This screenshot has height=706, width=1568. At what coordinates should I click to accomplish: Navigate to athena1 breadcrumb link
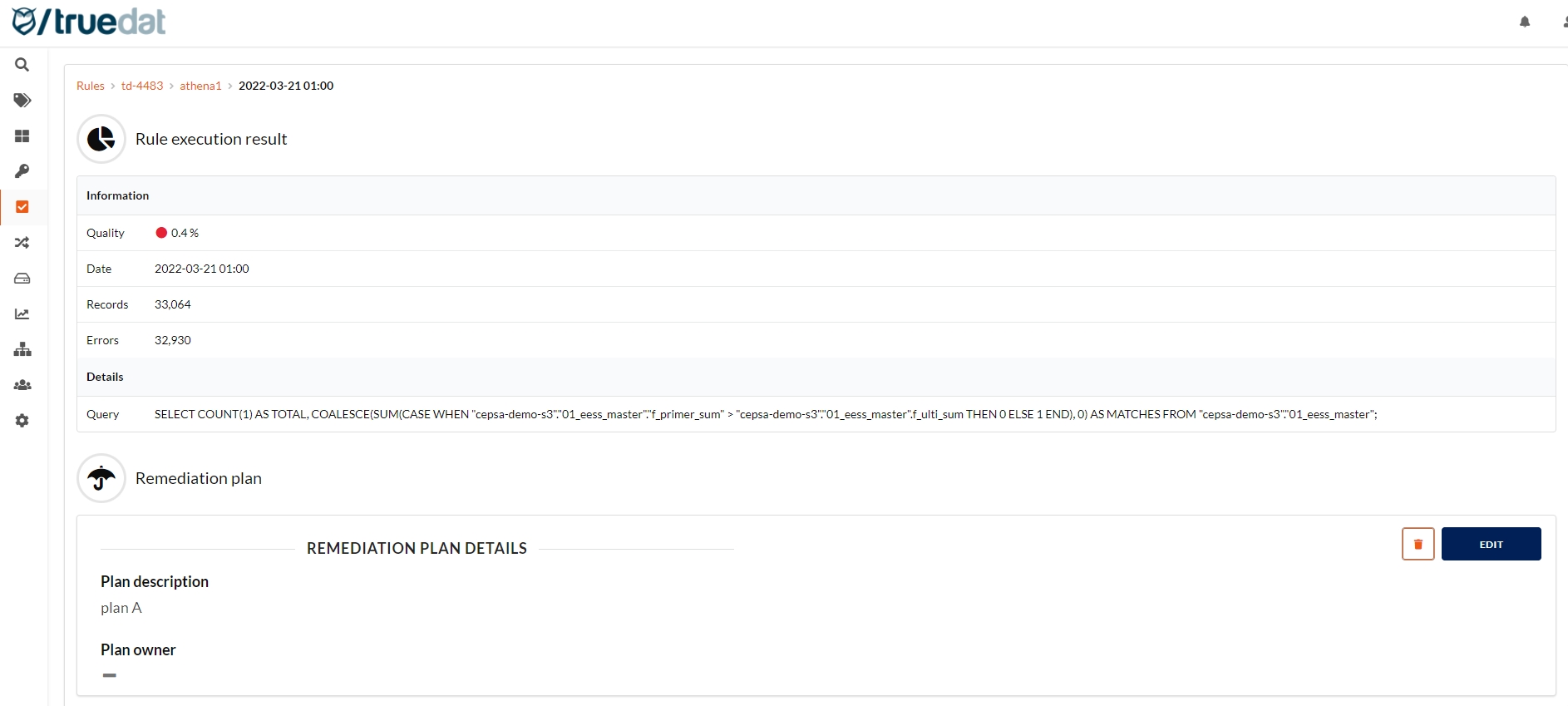click(200, 86)
